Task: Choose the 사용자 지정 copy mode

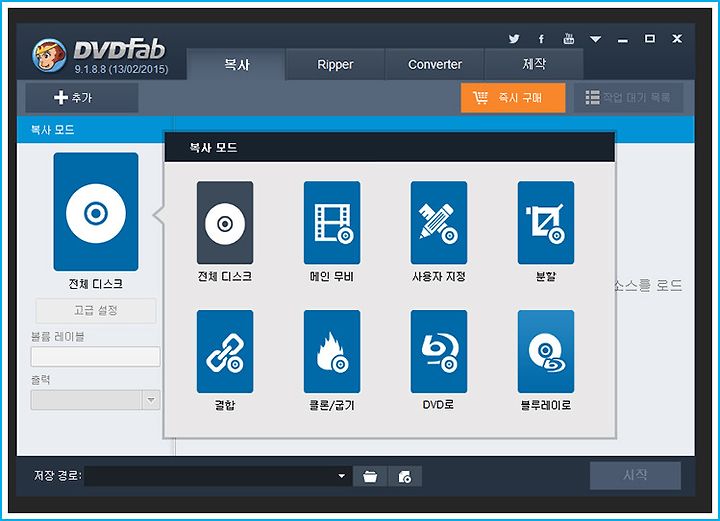Action: point(439,223)
